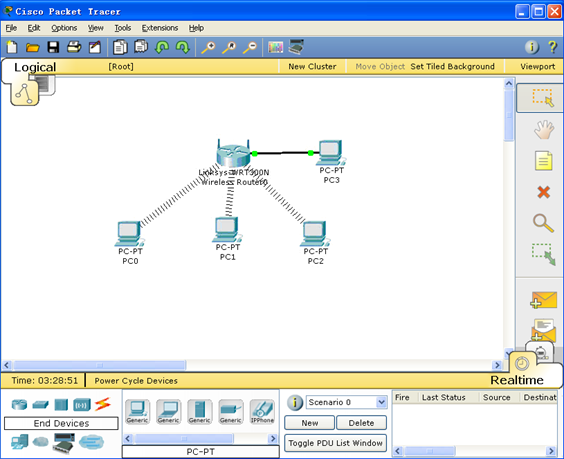This screenshot has width=564, height=459.
Task: Open the Activity Wizard icon
Action: [95, 47]
